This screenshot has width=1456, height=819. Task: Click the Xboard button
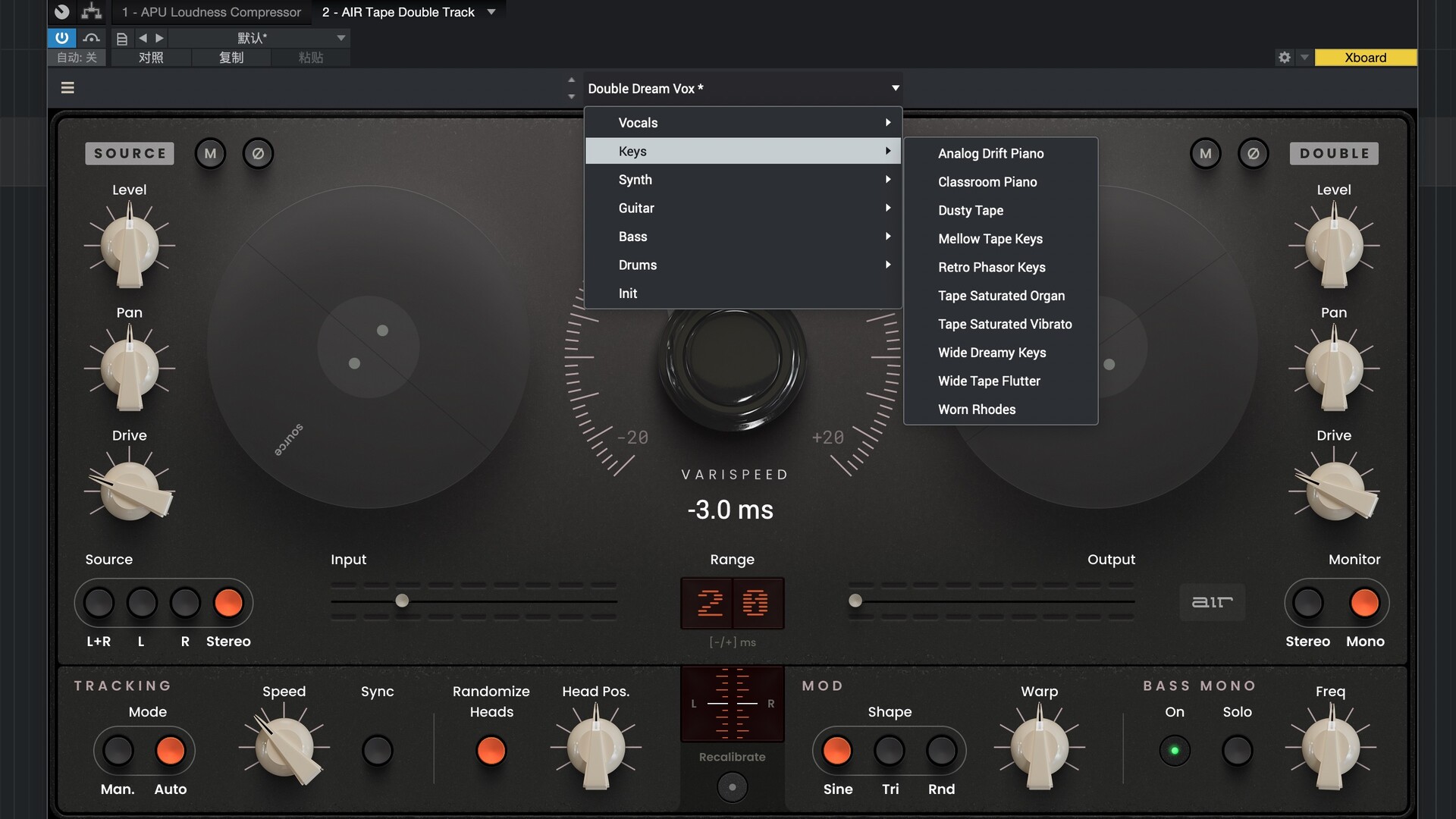[1365, 58]
